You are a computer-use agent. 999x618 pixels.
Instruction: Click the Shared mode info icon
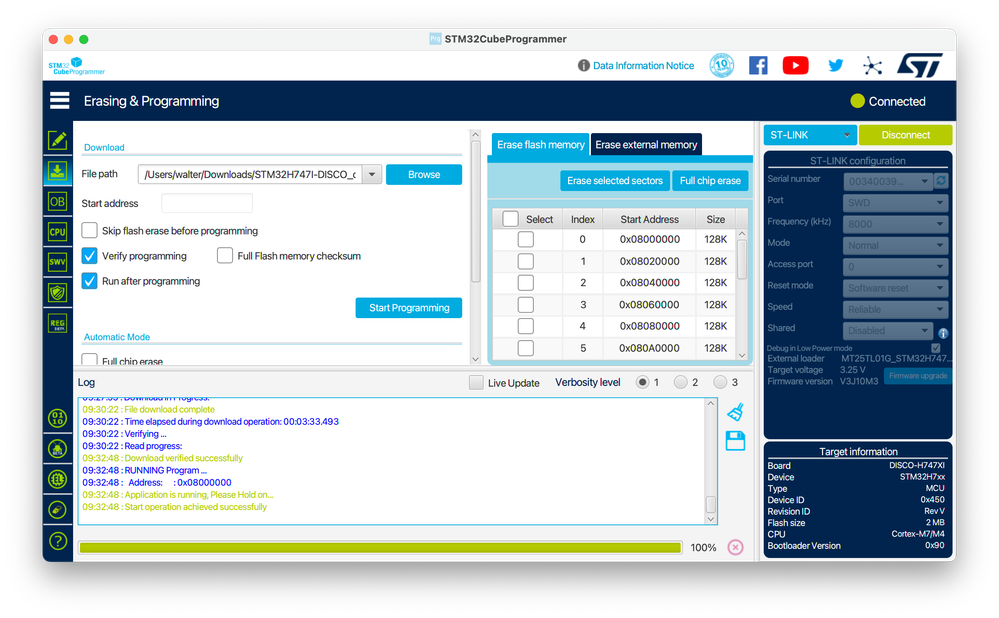[x=943, y=333]
